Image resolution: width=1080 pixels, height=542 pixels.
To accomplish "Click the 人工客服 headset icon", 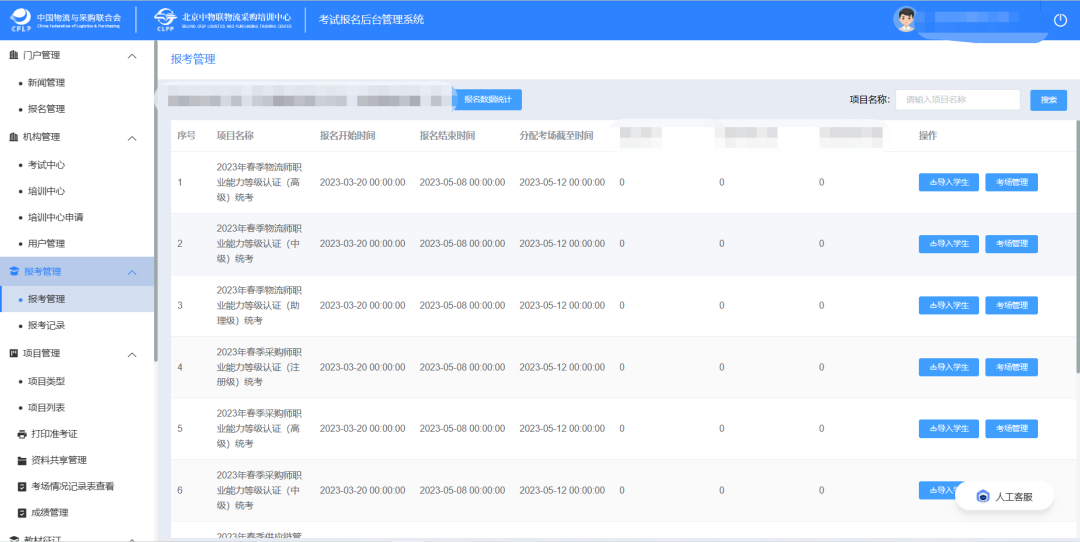I will pyautogui.click(x=983, y=497).
